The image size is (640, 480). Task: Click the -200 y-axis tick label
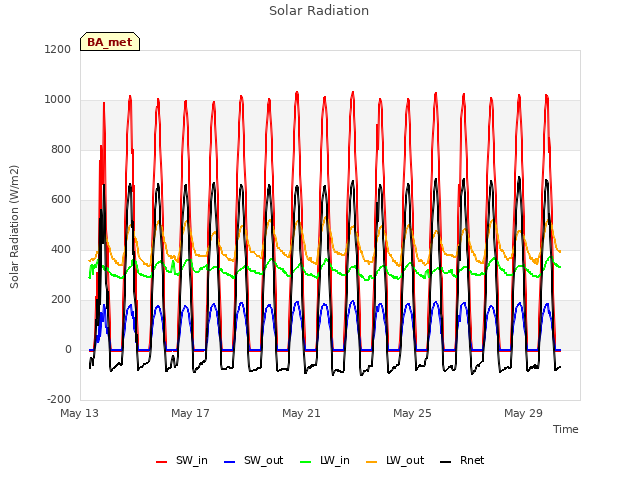pos(59,400)
